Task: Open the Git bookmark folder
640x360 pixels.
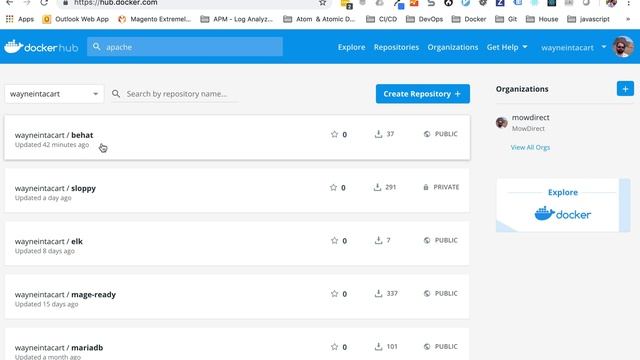Action: 506,19
